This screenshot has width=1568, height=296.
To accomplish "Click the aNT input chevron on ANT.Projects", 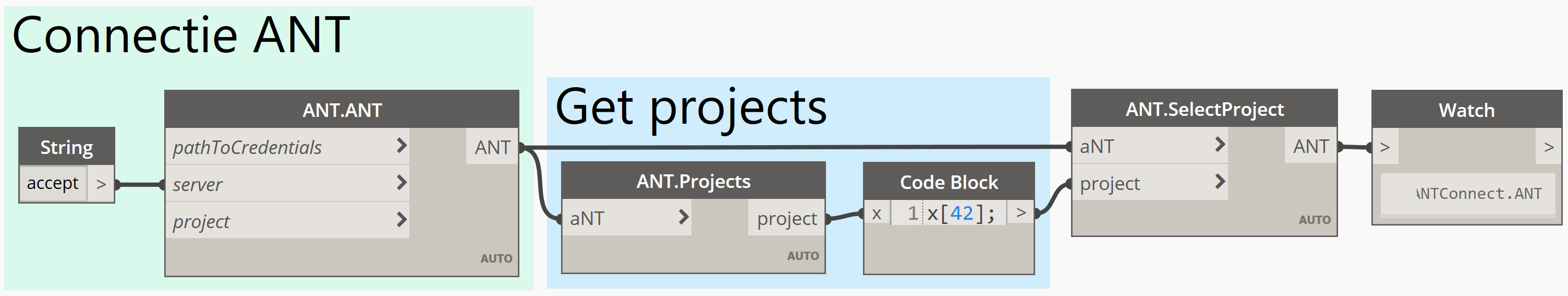I will (x=684, y=217).
